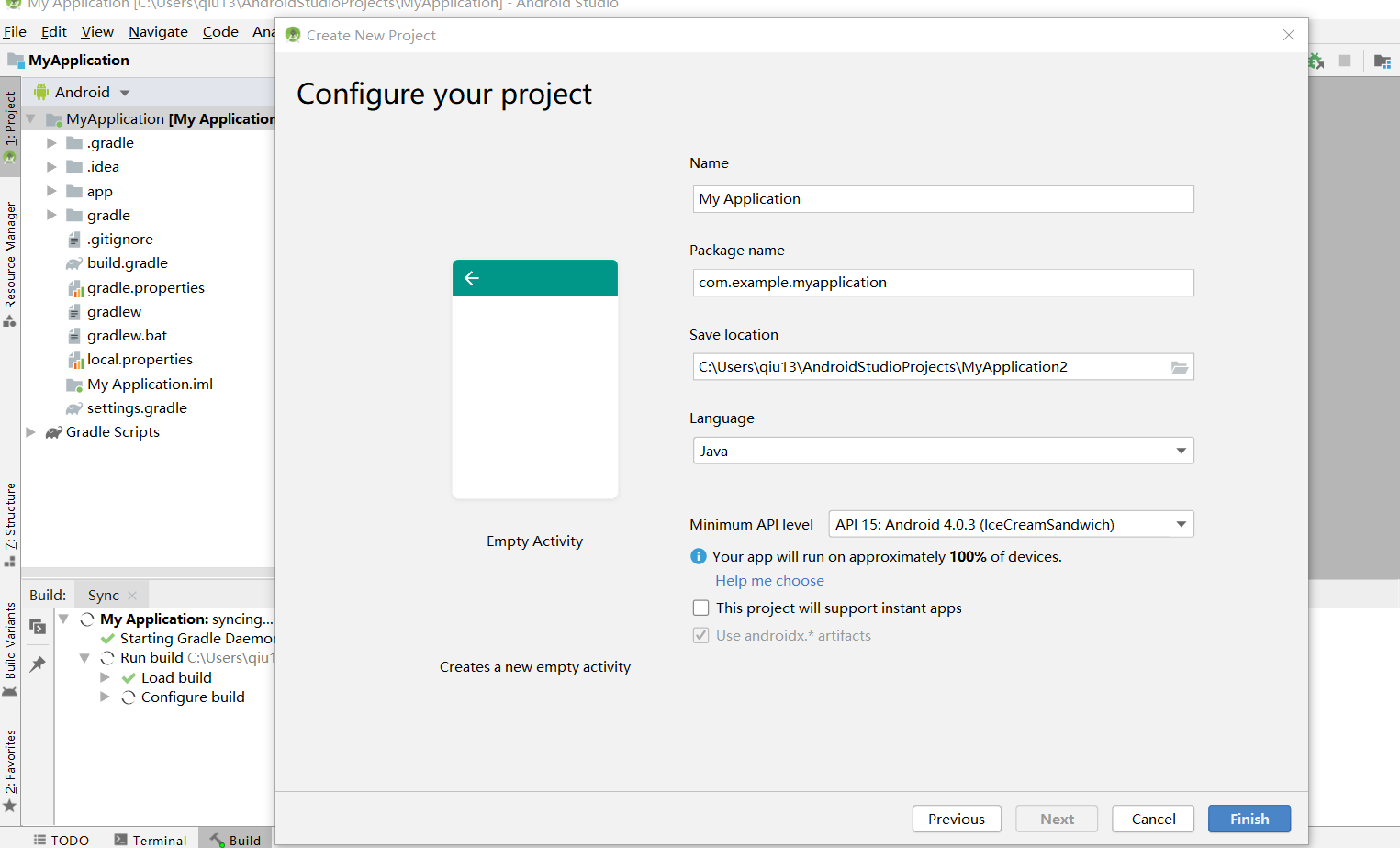The width and height of the screenshot is (1400, 848).
Task: Click the info icon beside device coverage text
Action: tap(699, 556)
